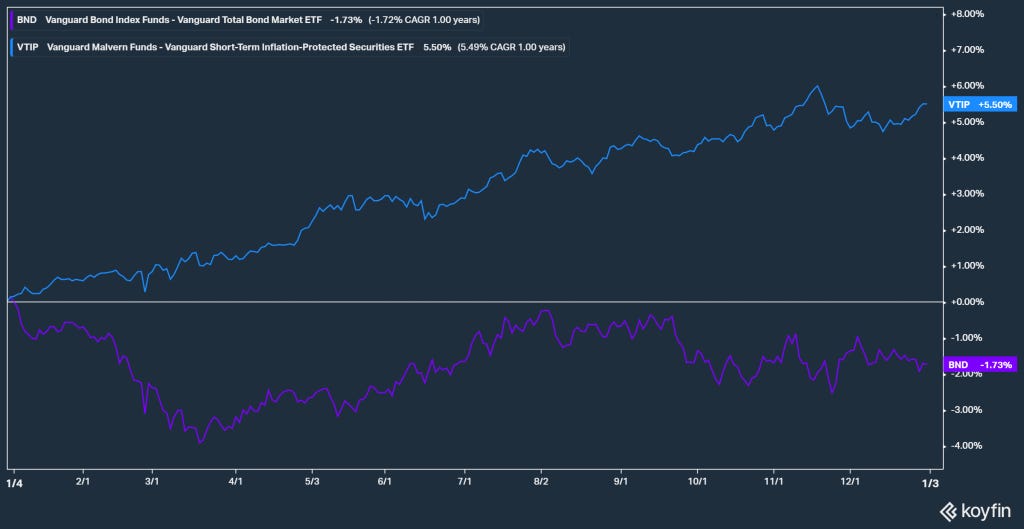
Task: Click the Short-Term Inflation-Protected Securities ETF name
Action: tap(231, 47)
